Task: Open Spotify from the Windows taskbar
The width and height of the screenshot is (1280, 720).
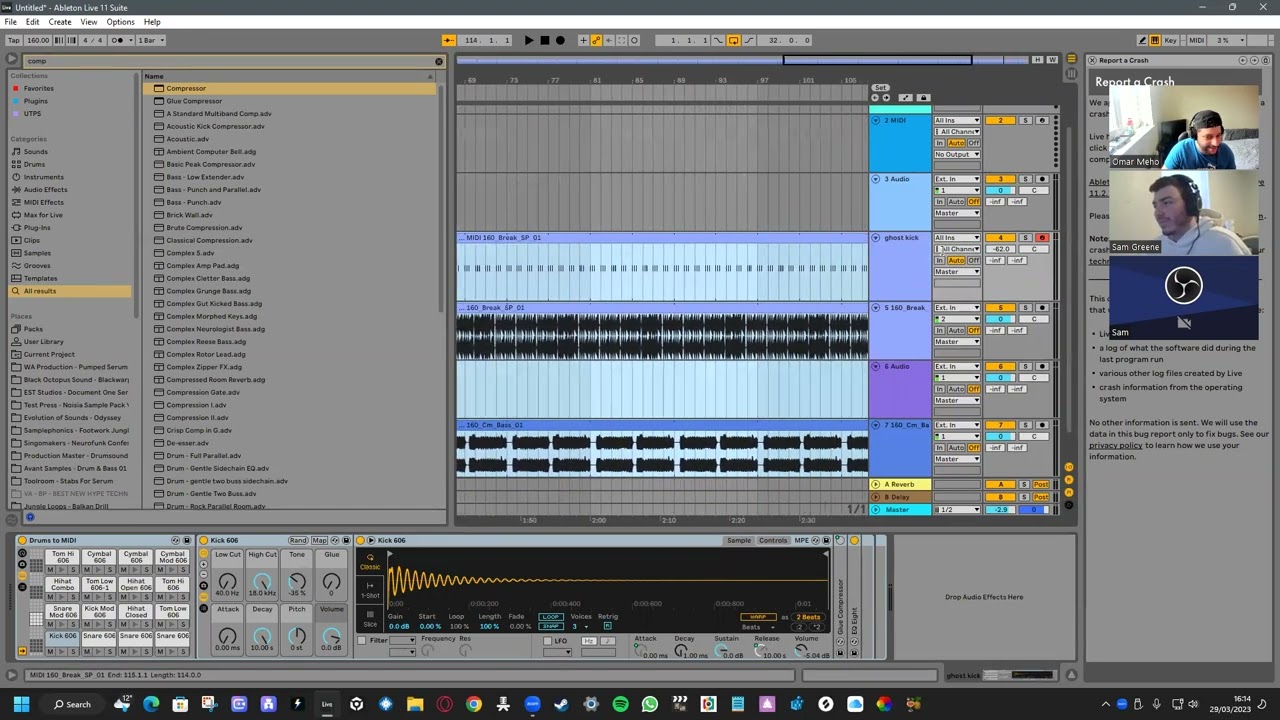Action: 620,705
